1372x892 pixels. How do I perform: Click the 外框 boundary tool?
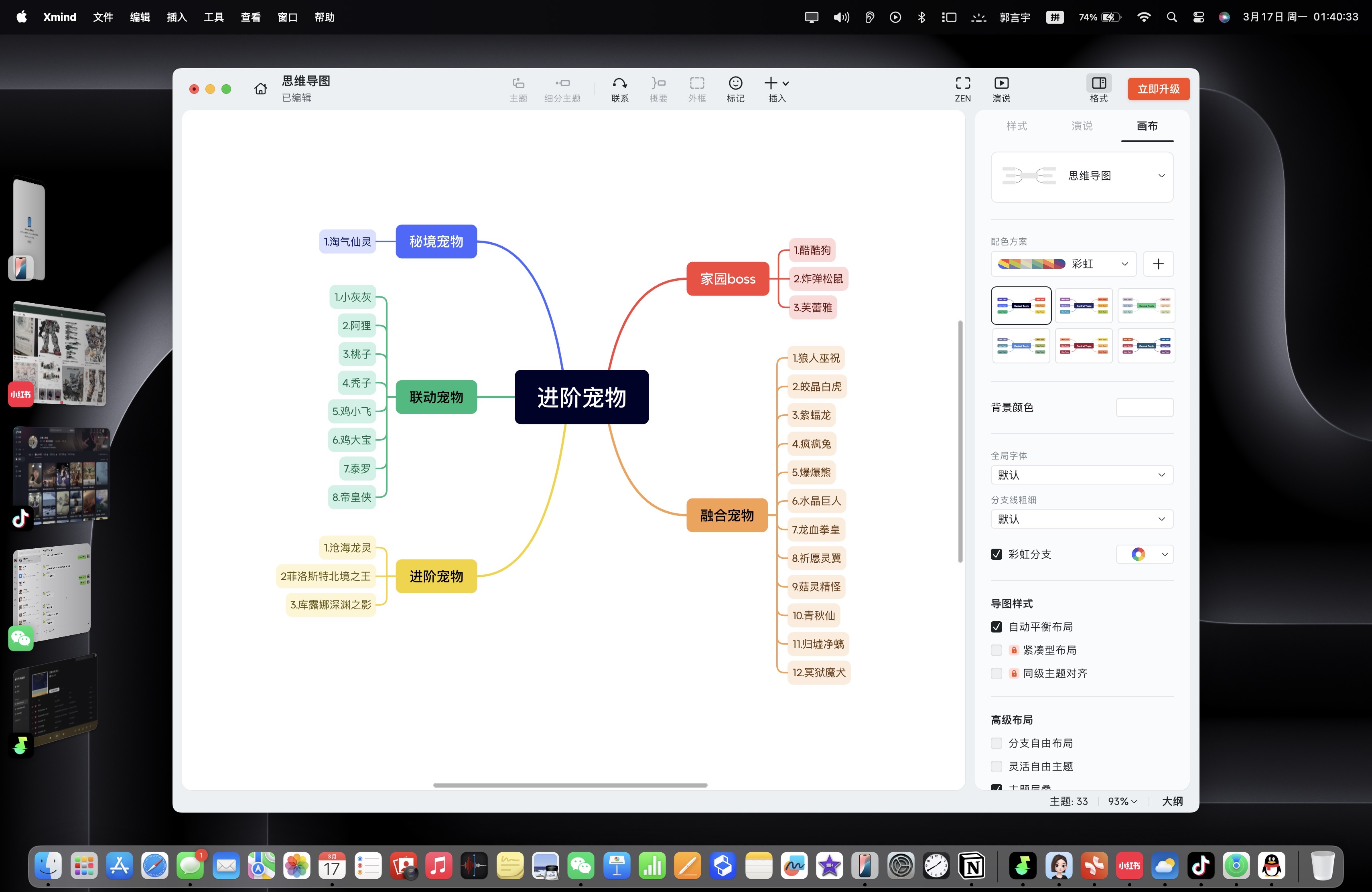[x=697, y=89]
